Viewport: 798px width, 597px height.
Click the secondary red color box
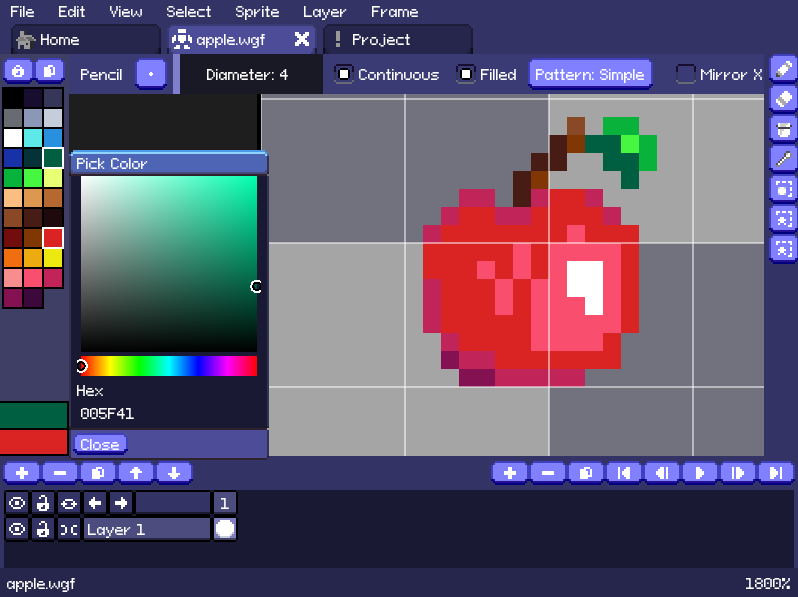tap(34, 441)
